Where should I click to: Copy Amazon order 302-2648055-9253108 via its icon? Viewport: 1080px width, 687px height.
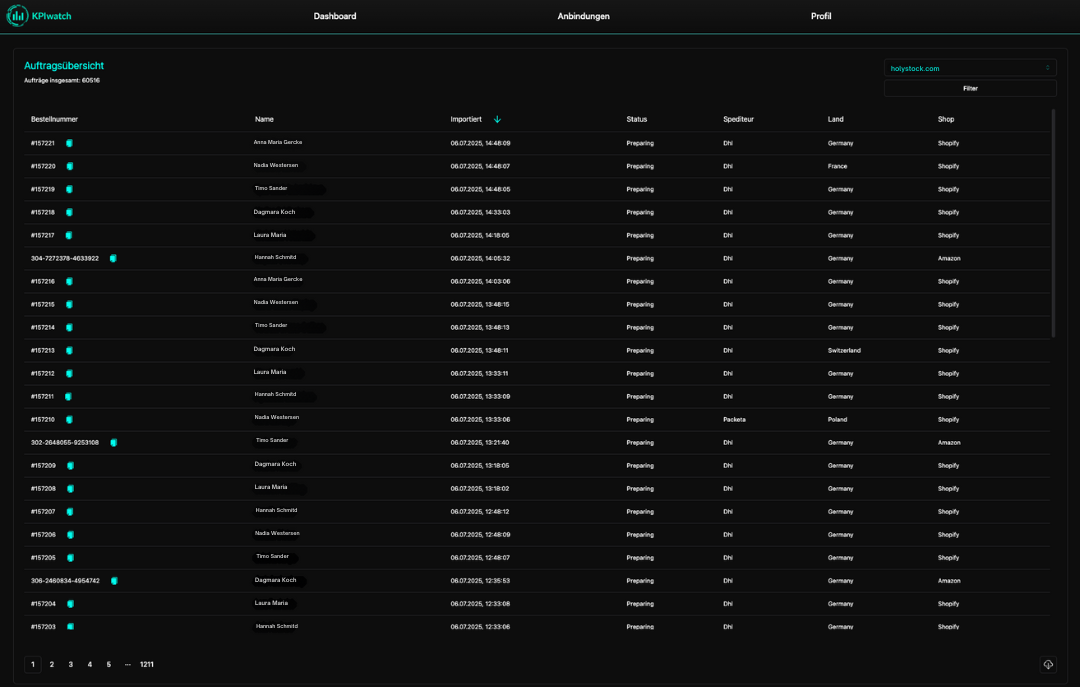pyautogui.click(x=113, y=442)
